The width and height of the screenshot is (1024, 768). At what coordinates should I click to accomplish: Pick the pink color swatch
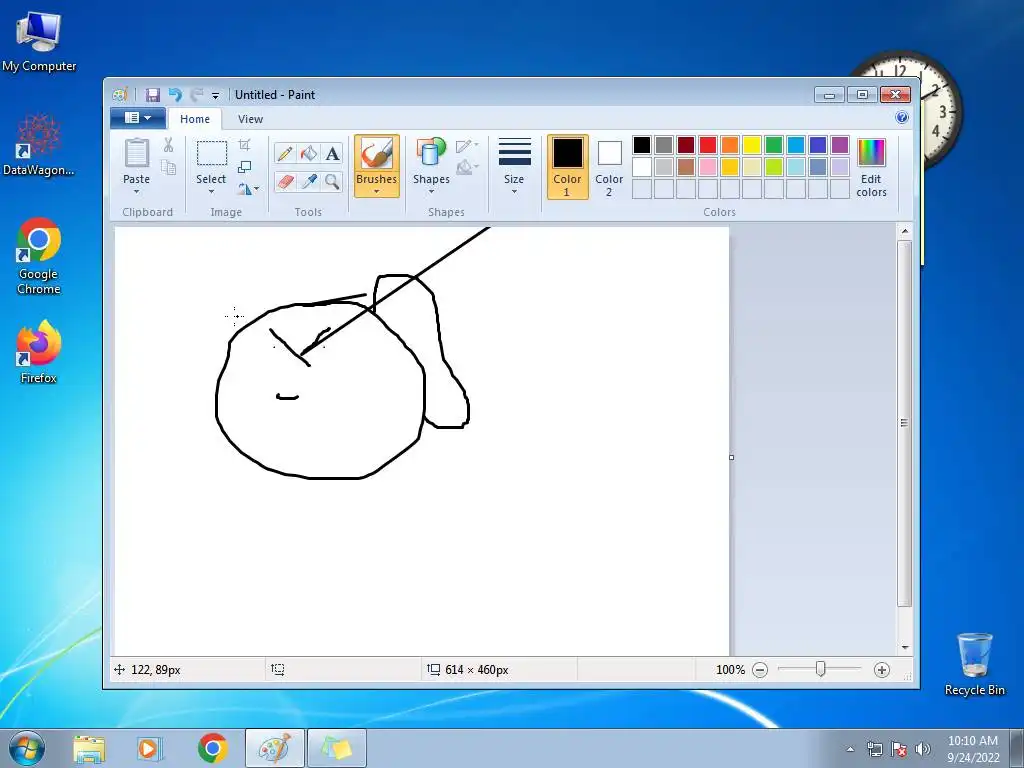pyautogui.click(x=708, y=167)
